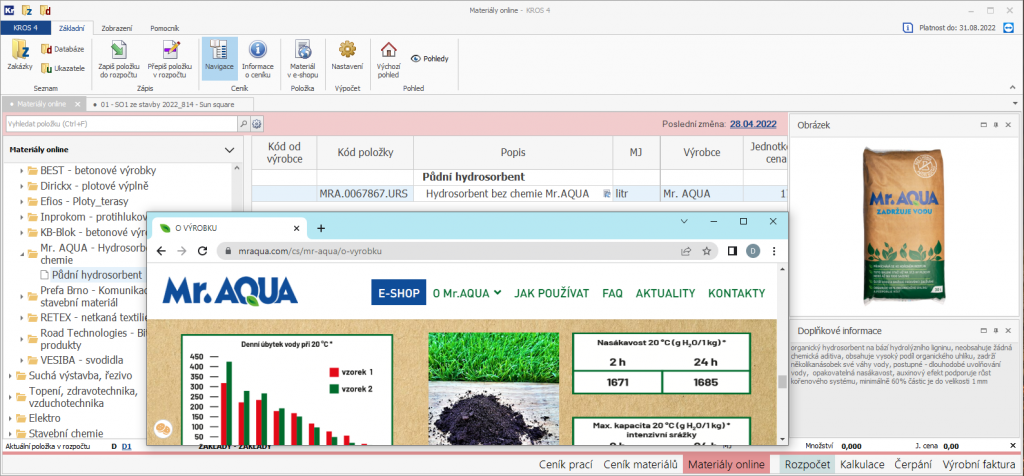
Task: Click E-SHOP button on Mr.AQUA site
Action: coord(398,293)
